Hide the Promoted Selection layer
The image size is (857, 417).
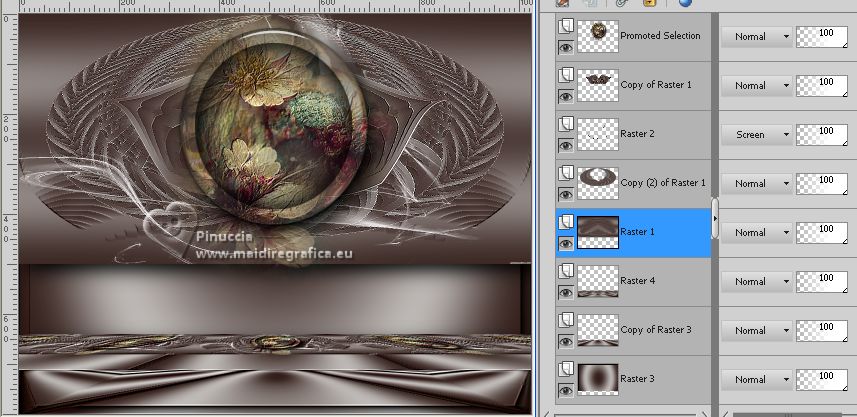[x=566, y=47]
